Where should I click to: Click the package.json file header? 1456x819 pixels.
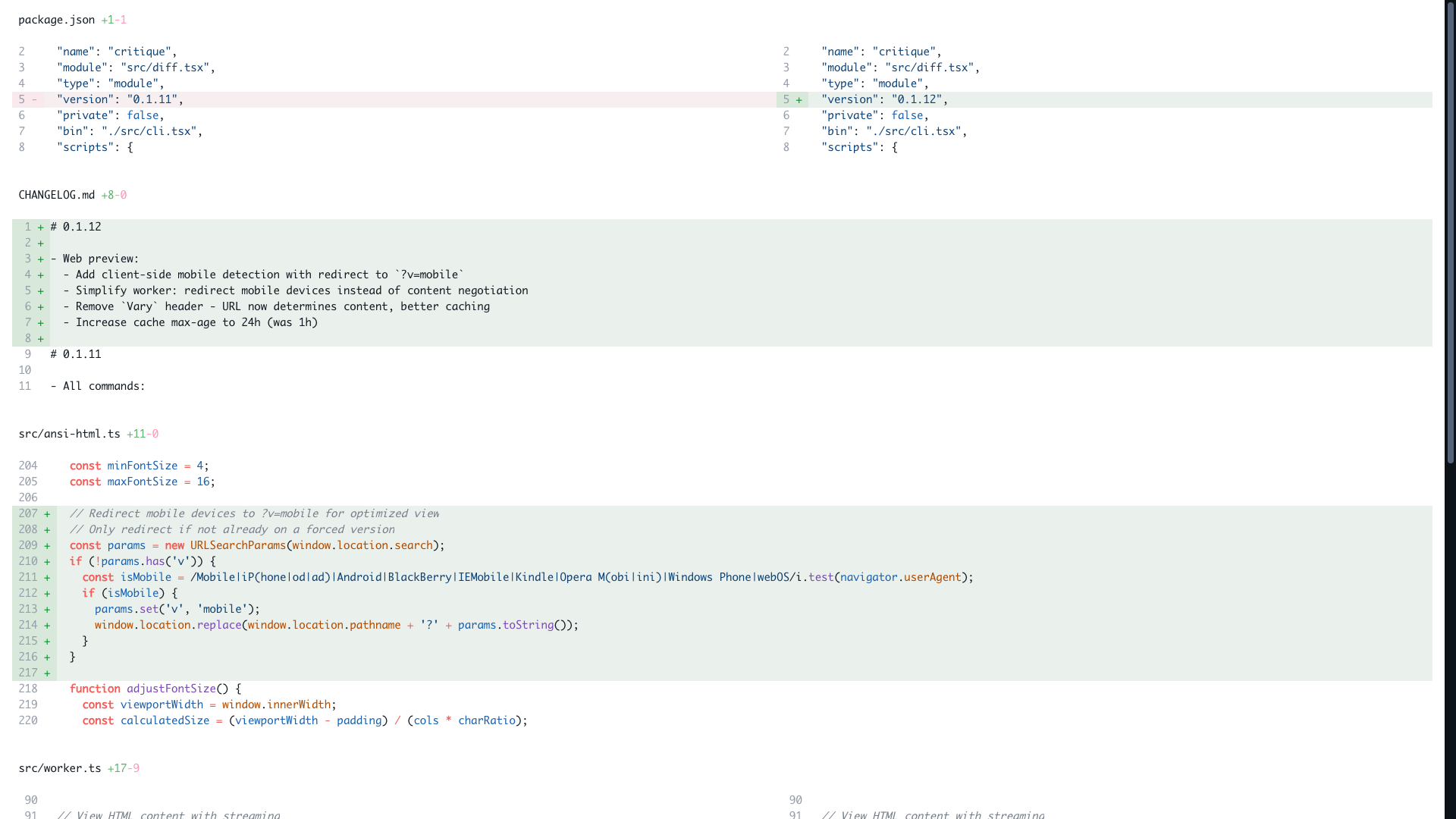[x=55, y=20]
